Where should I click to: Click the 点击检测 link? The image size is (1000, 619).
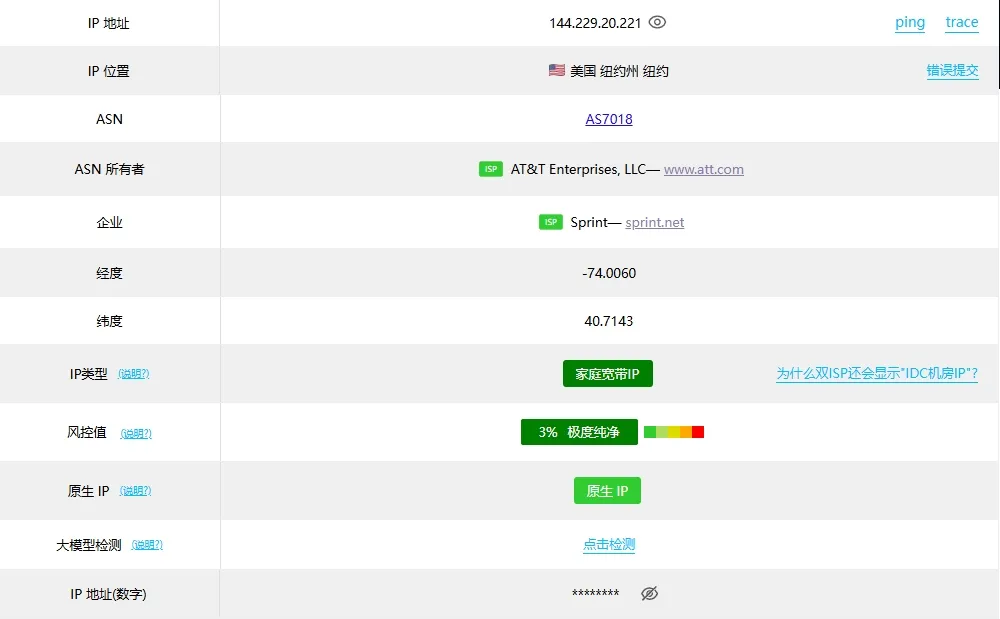(x=609, y=544)
